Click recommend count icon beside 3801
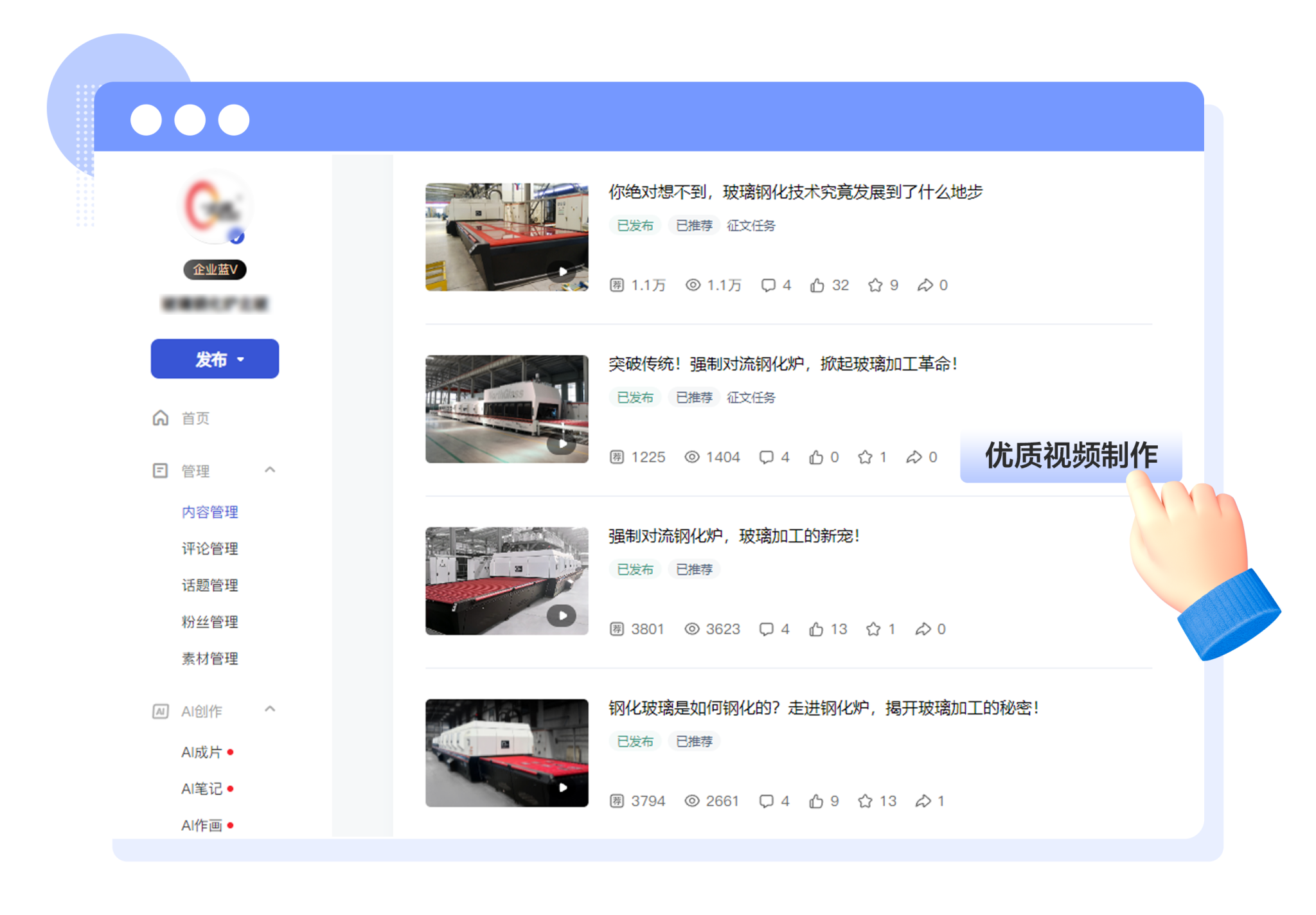 pos(617,629)
